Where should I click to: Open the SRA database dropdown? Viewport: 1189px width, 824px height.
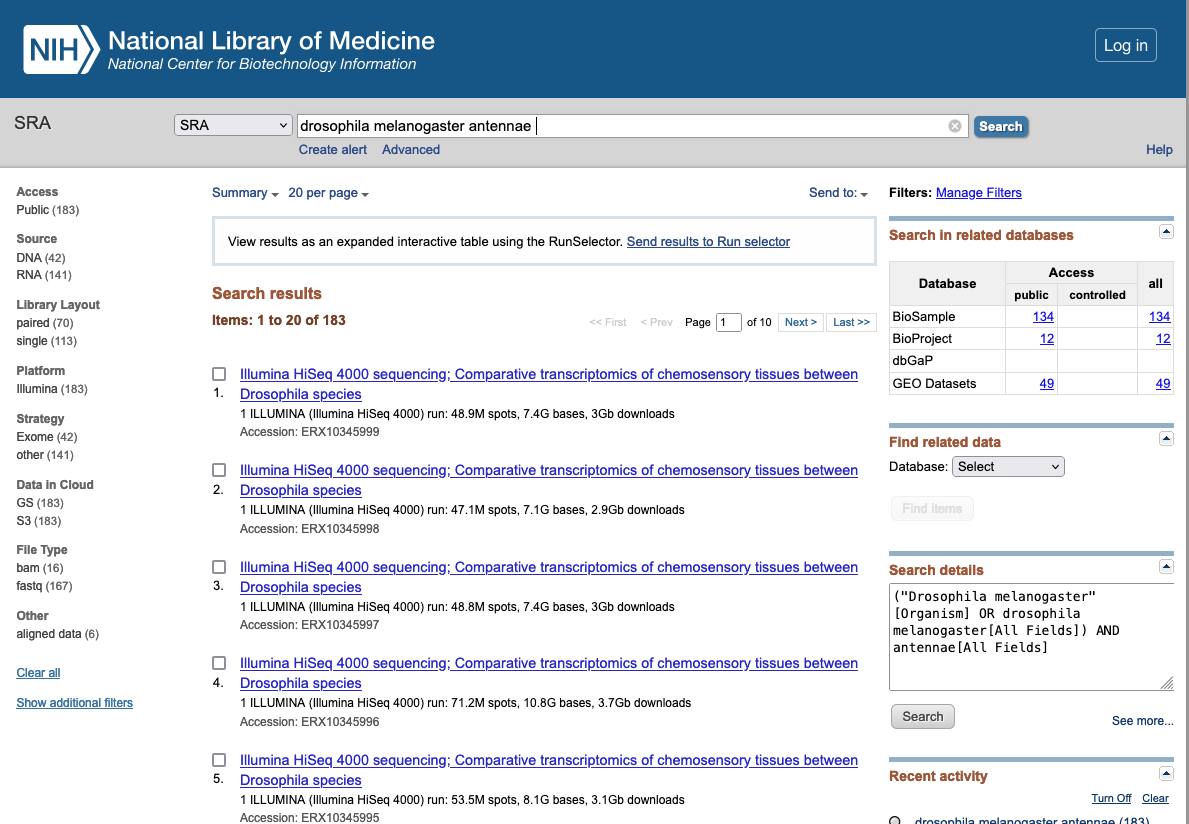tap(233, 126)
